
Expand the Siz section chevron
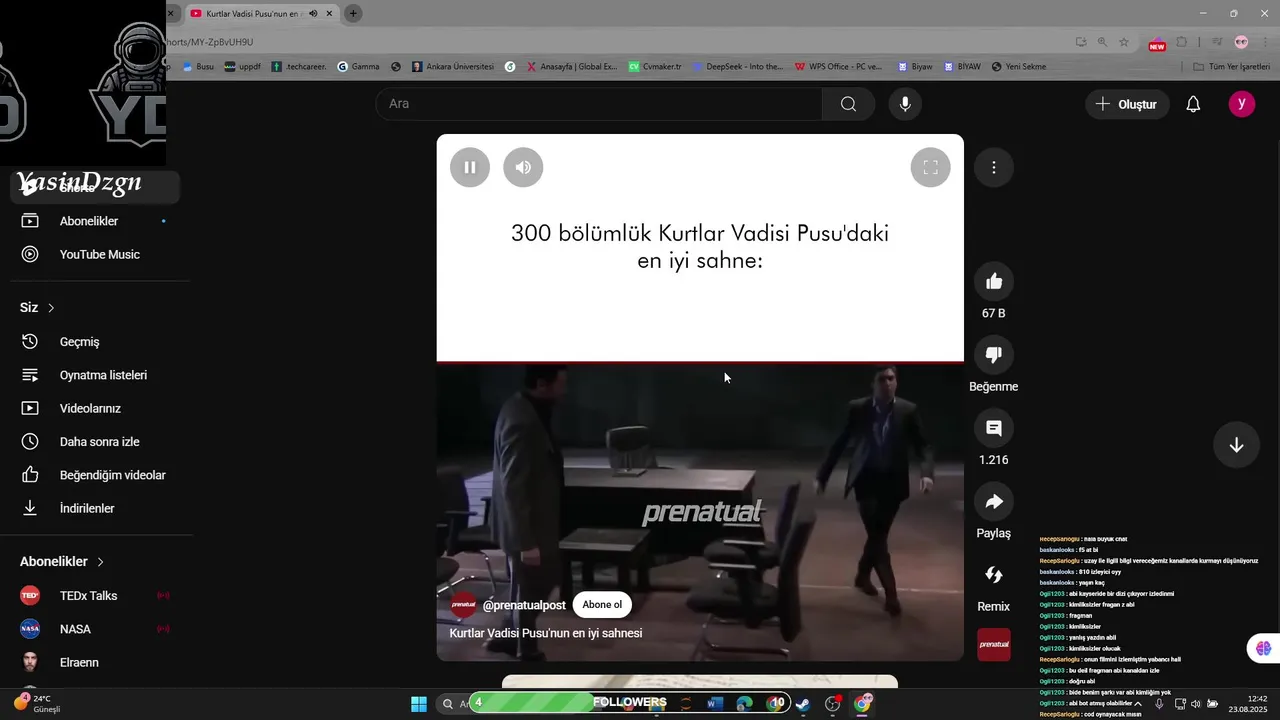(51, 308)
